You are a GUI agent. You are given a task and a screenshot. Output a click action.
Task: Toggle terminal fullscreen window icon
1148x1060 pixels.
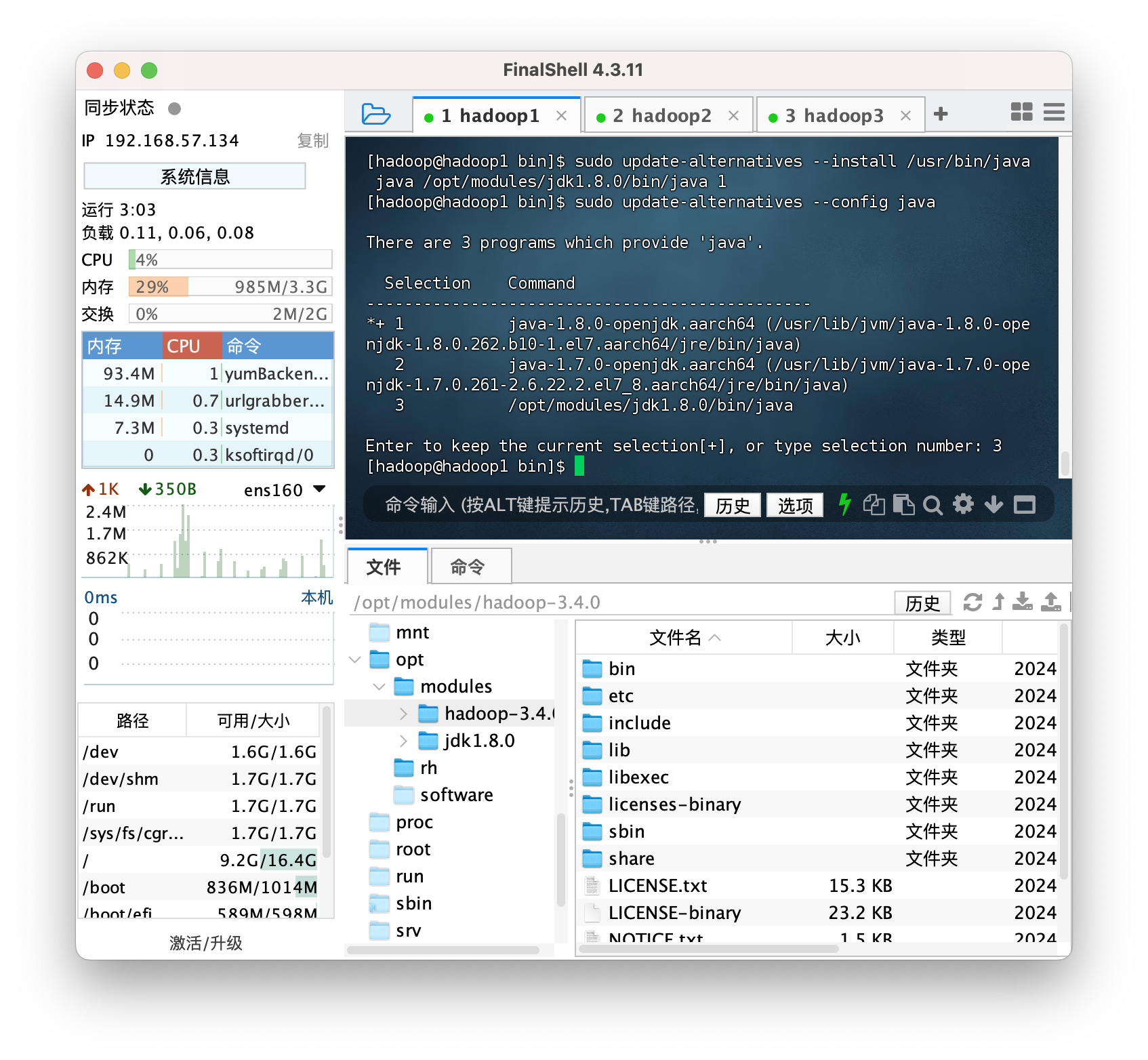pos(1025,505)
